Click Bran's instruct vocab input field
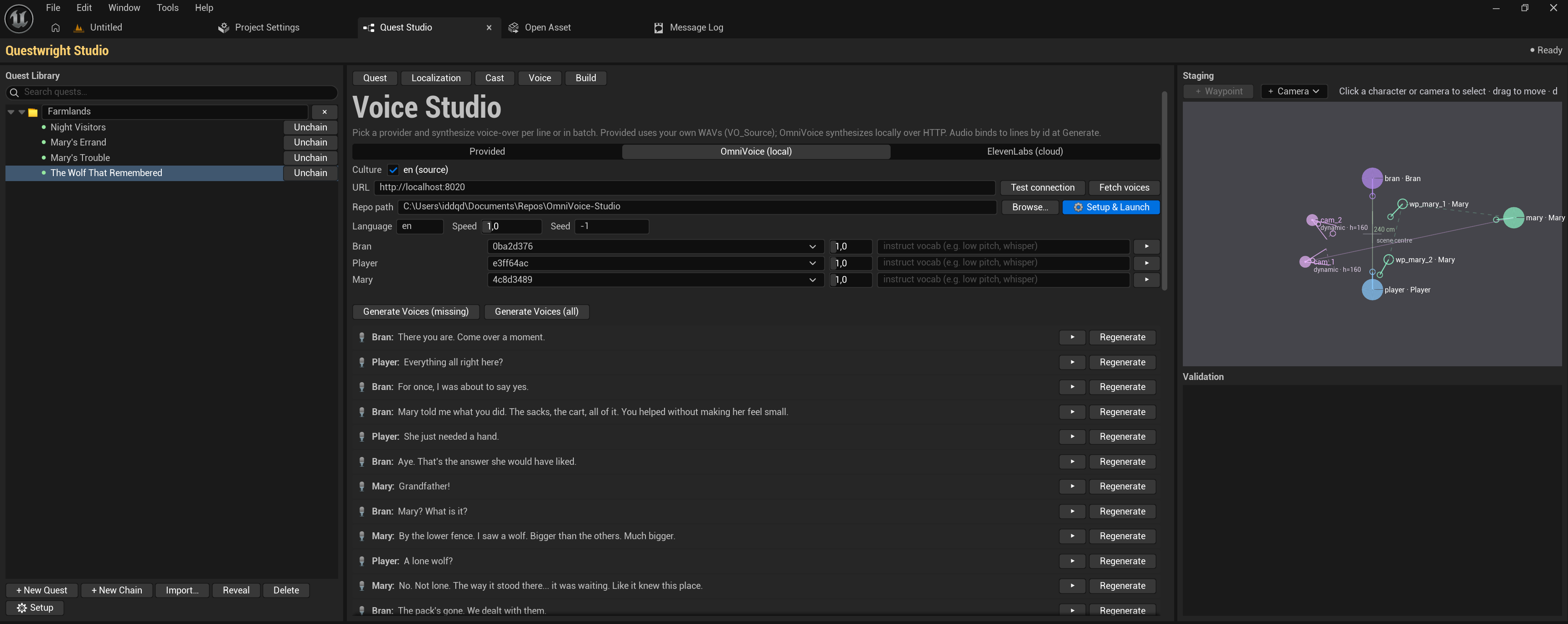1568x624 pixels. pyautogui.click(x=1003, y=246)
